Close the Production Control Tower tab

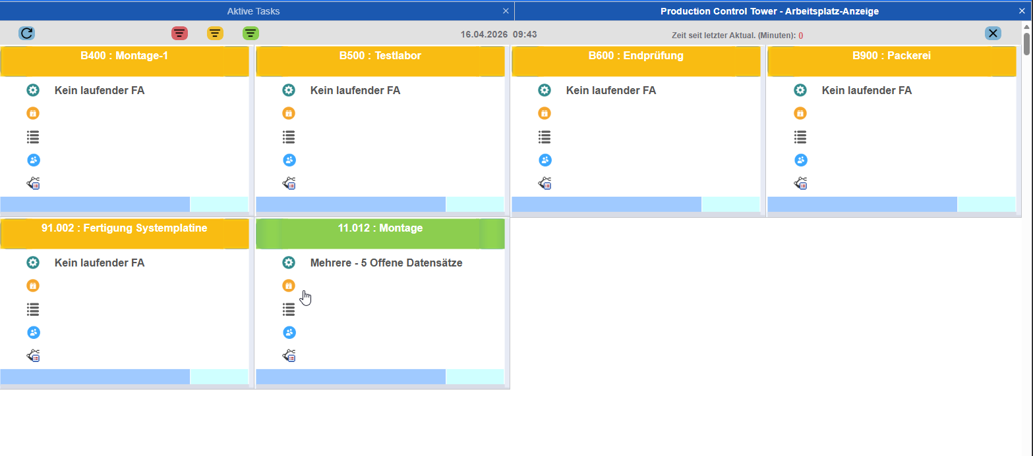1022,11
